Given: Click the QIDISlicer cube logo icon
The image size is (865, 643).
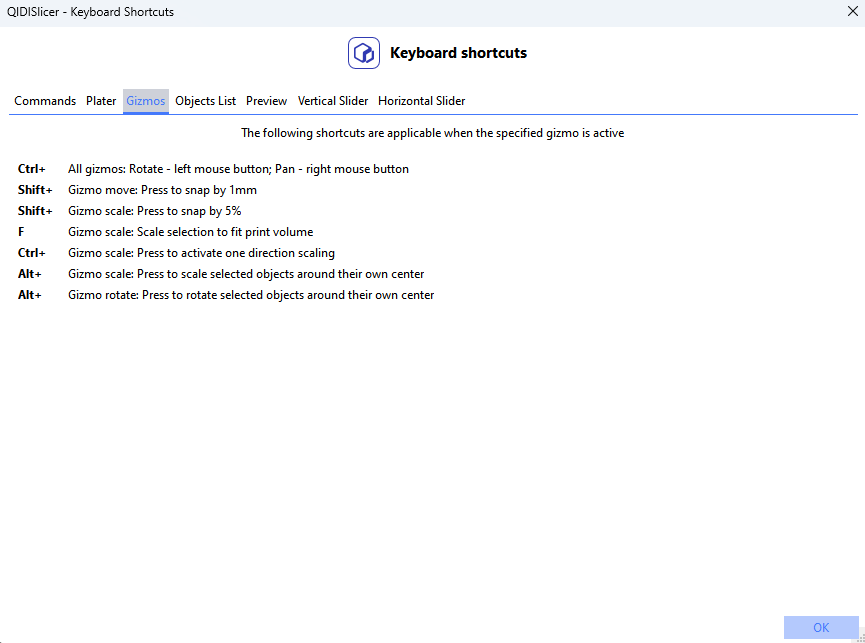Looking at the screenshot, I should point(364,53).
